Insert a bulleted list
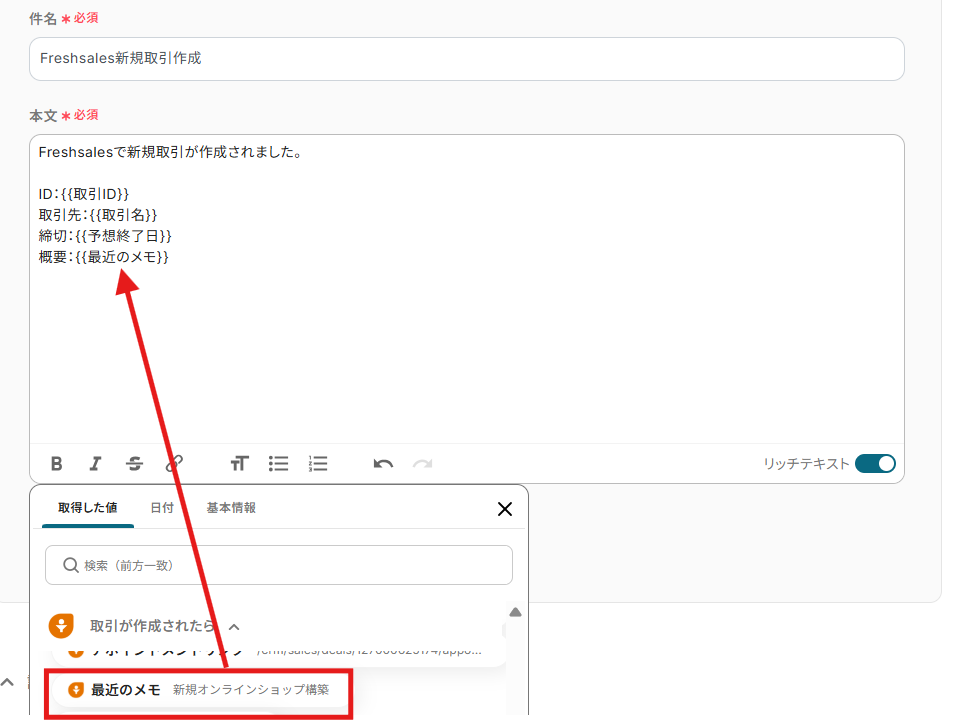Image resolution: width=966 pixels, height=720 pixels. [278, 463]
